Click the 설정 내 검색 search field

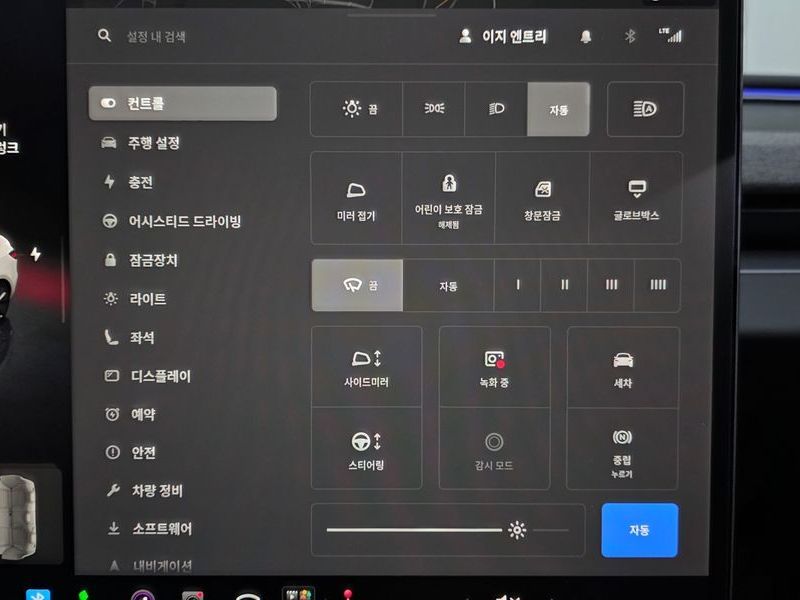(x=156, y=37)
